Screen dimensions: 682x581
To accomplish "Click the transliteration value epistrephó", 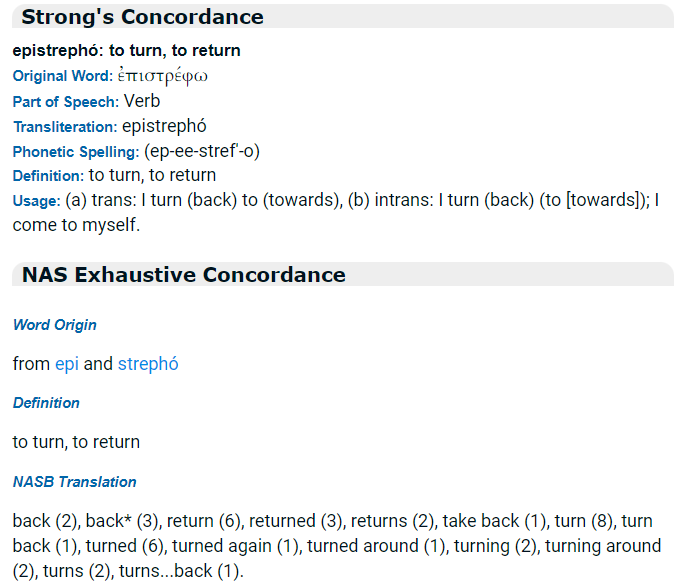I will pos(164,127).
